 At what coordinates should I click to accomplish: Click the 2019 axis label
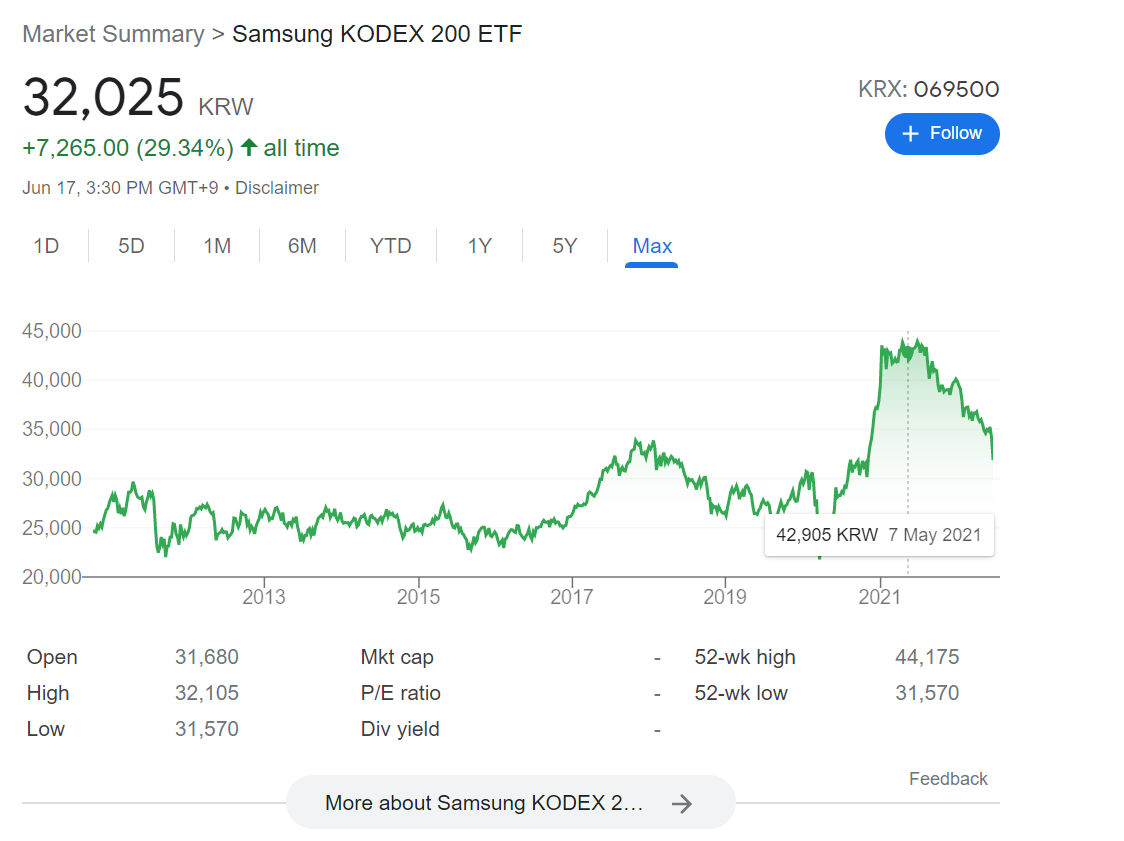pos(725,597)
